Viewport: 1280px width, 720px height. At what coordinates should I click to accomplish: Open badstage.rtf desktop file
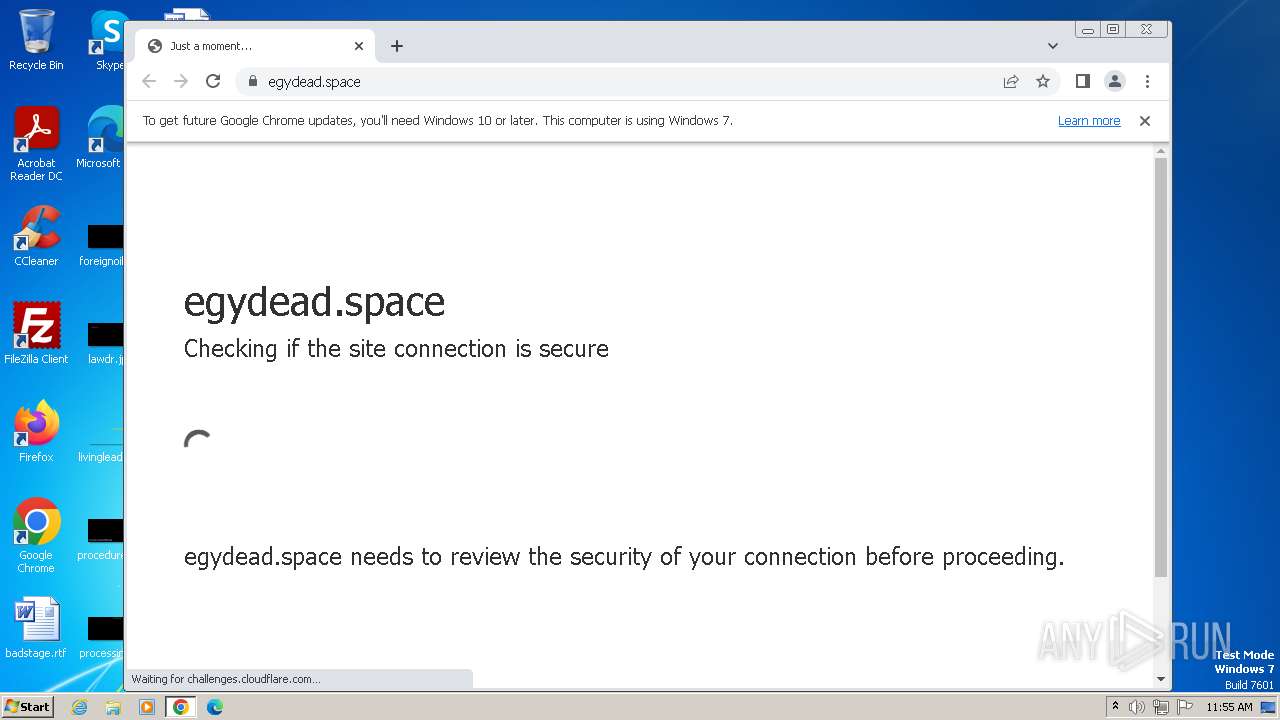pos(36,628)
